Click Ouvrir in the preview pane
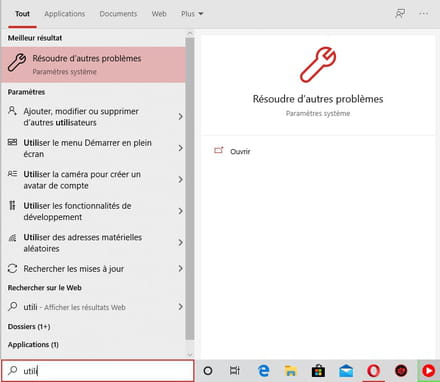Viewport: 440px width, 382px height. (240, 152)
